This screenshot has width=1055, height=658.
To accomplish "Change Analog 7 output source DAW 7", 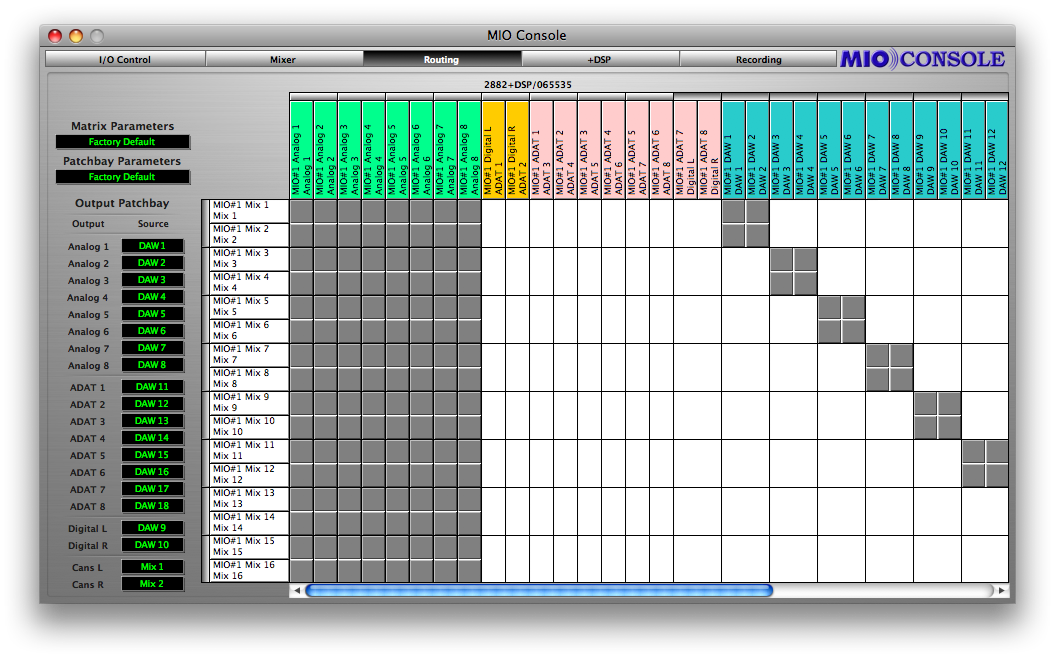I will pyautogui.click(x=153, y=348).
